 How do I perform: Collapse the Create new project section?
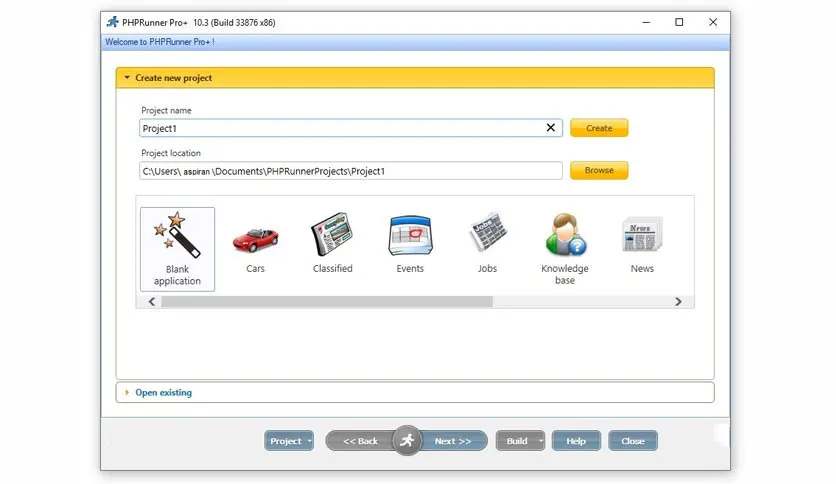(415, 78)
